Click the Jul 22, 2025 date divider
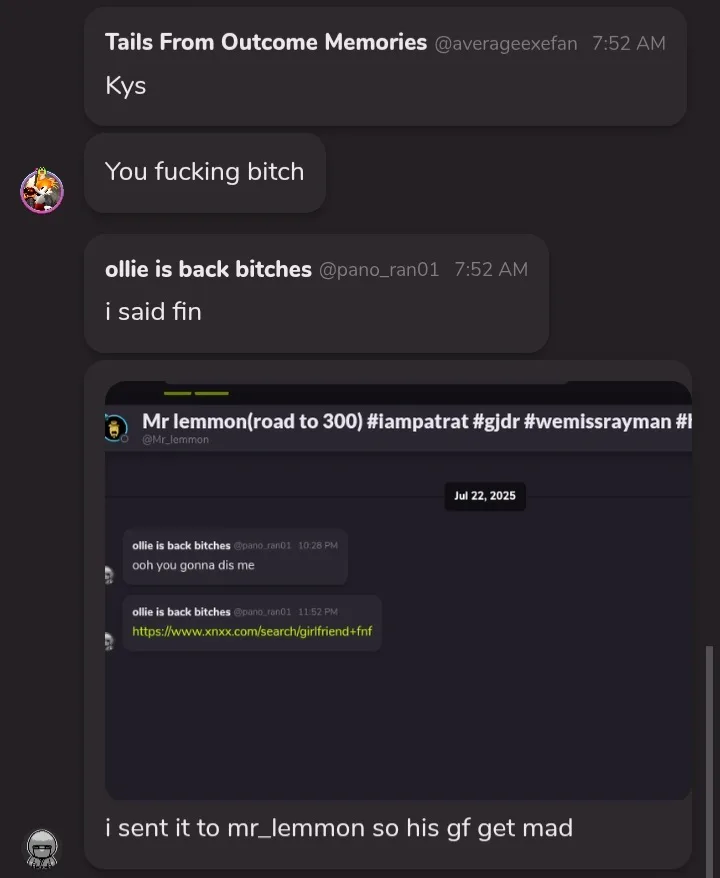Image resolution: width=720 pixels, height=878 pixels. point(485,496)
